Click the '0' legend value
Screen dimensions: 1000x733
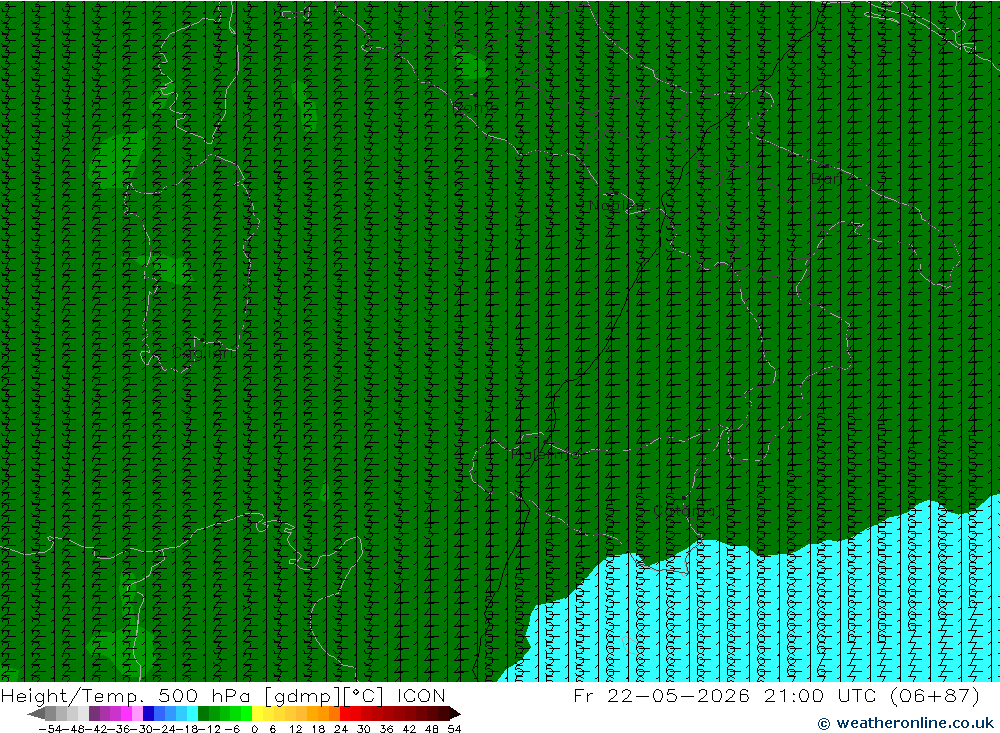(x=254, y=729)
